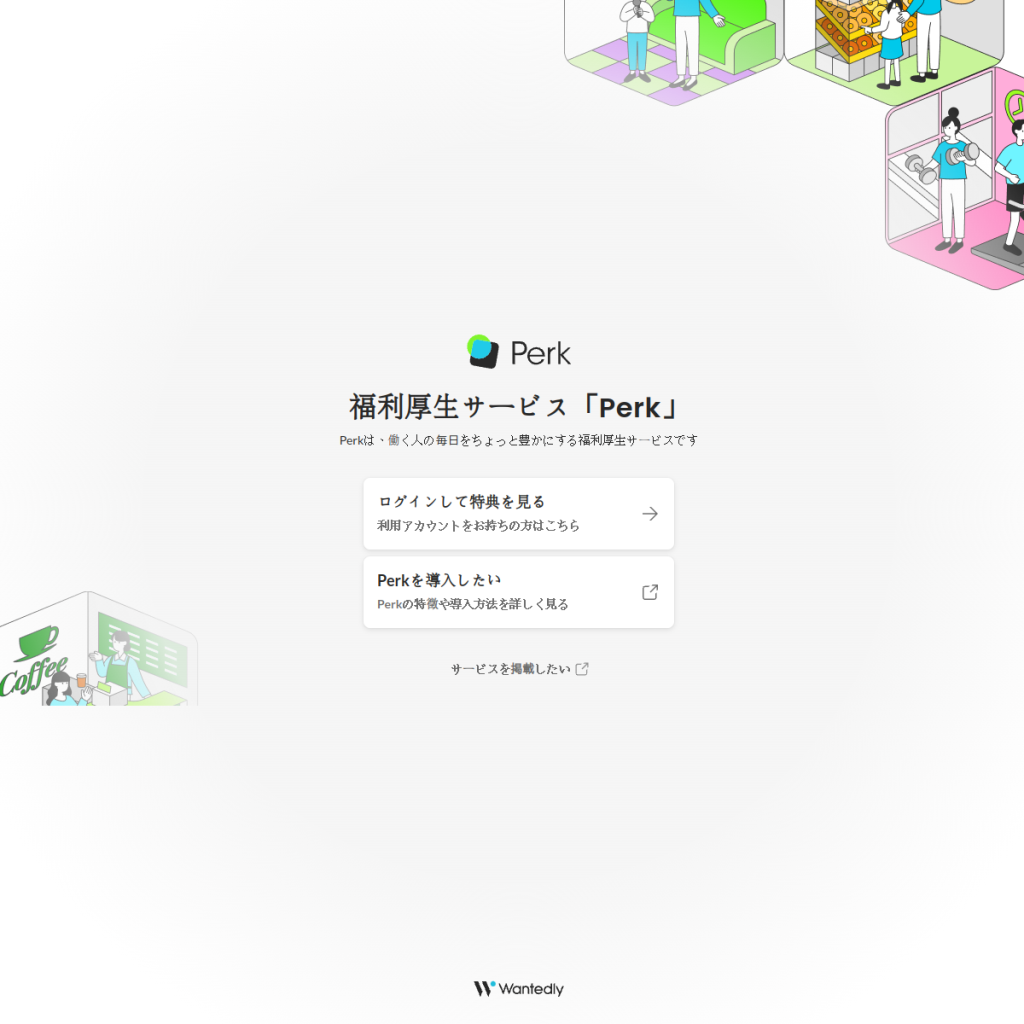This screenshot has height=1024, width=1024.
Task: Click the external link icon on the Perk導入 card
Action: point(650,592)
